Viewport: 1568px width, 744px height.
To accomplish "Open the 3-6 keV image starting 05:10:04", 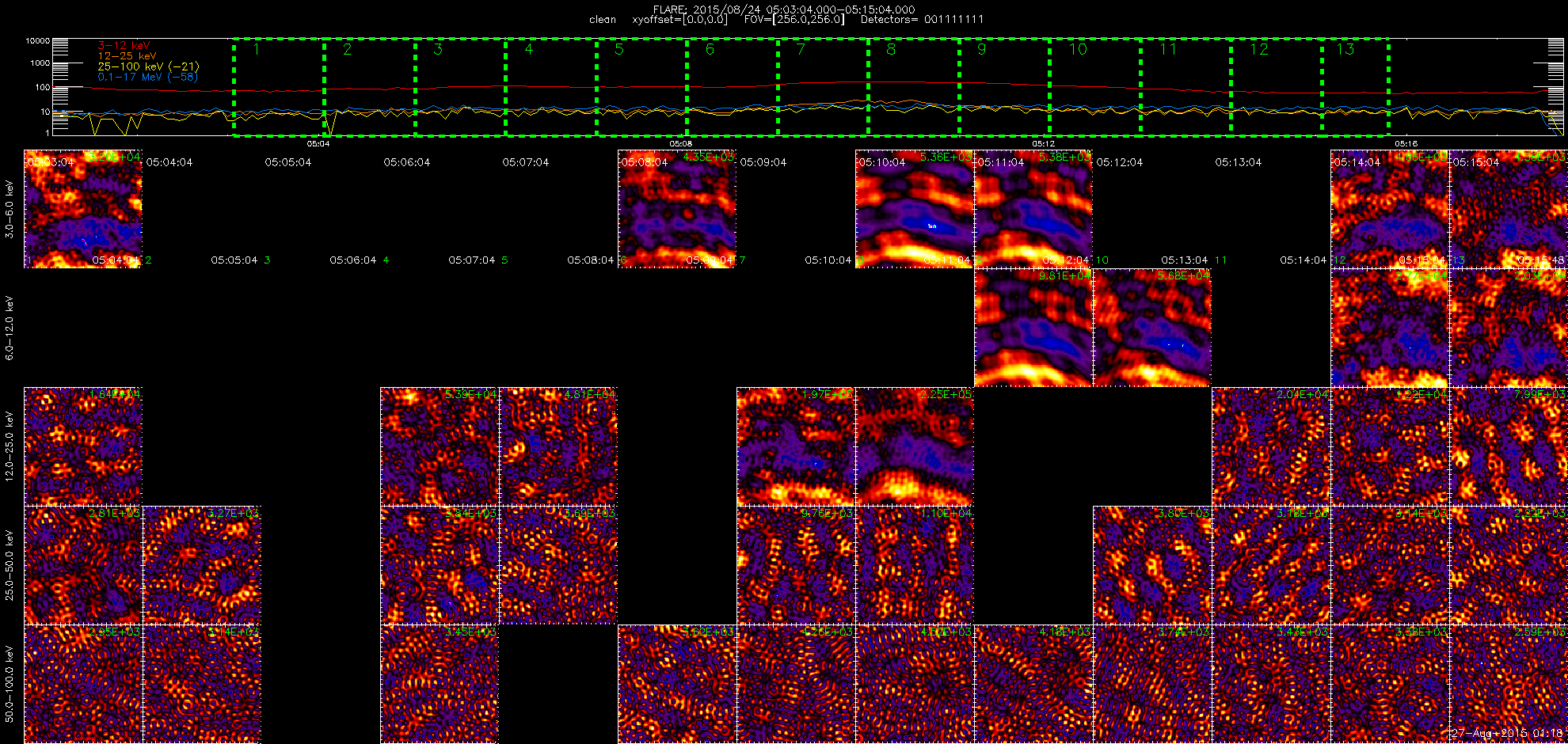I will (x=915, y=209).
